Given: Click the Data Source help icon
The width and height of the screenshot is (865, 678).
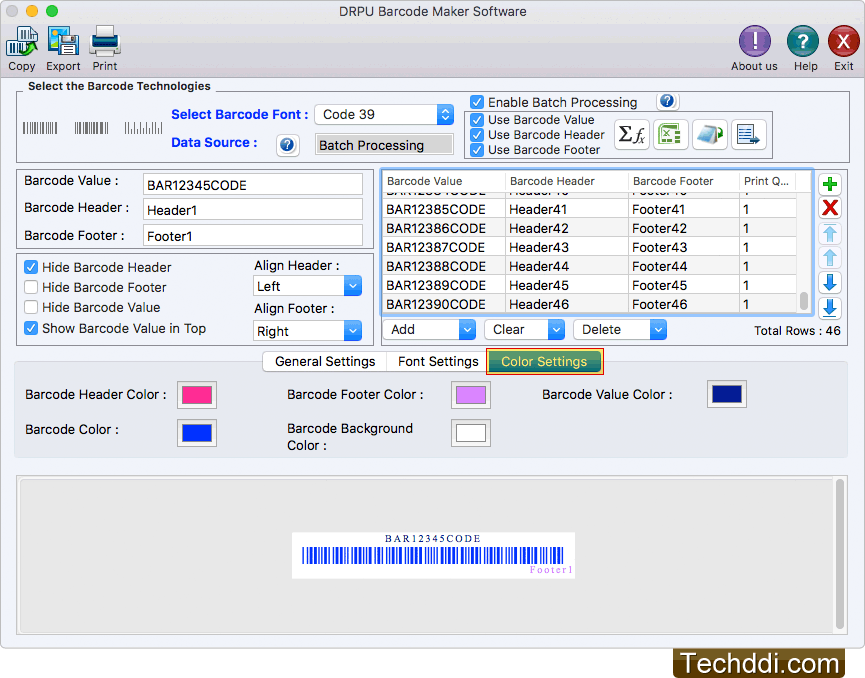Looking at the screenshot, I should point(287,145).
